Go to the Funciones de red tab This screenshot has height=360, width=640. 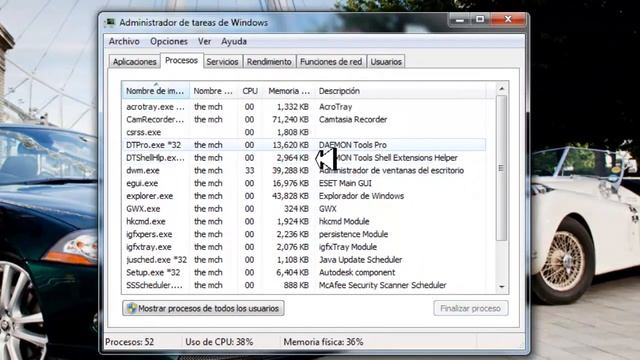click(x=331, y=62)
